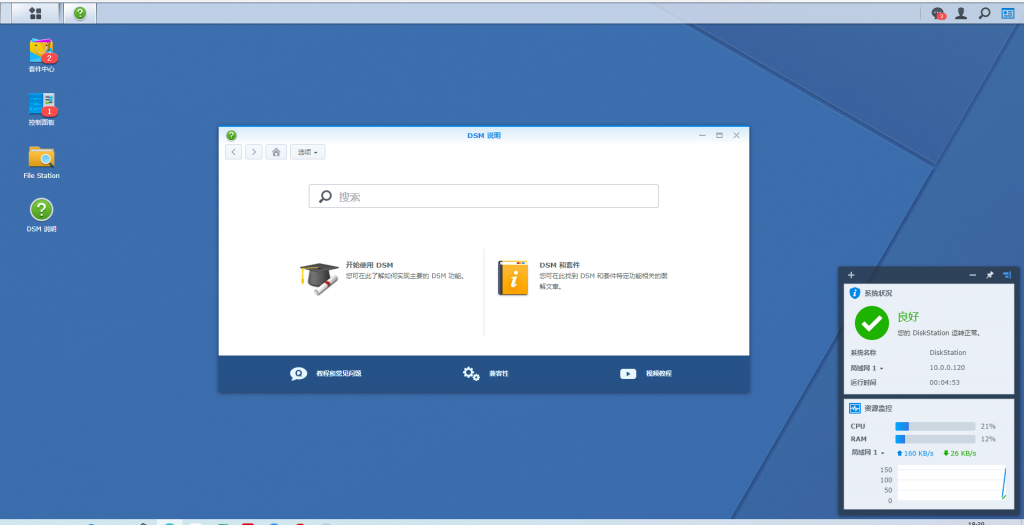
Task: Click the System Health info icon
Action: [x=855, y=293]
